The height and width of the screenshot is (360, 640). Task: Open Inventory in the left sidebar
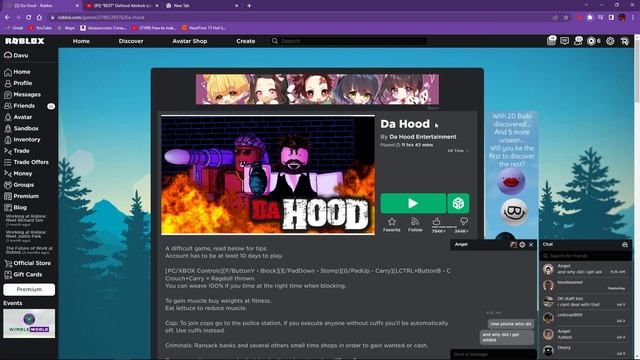22,140
